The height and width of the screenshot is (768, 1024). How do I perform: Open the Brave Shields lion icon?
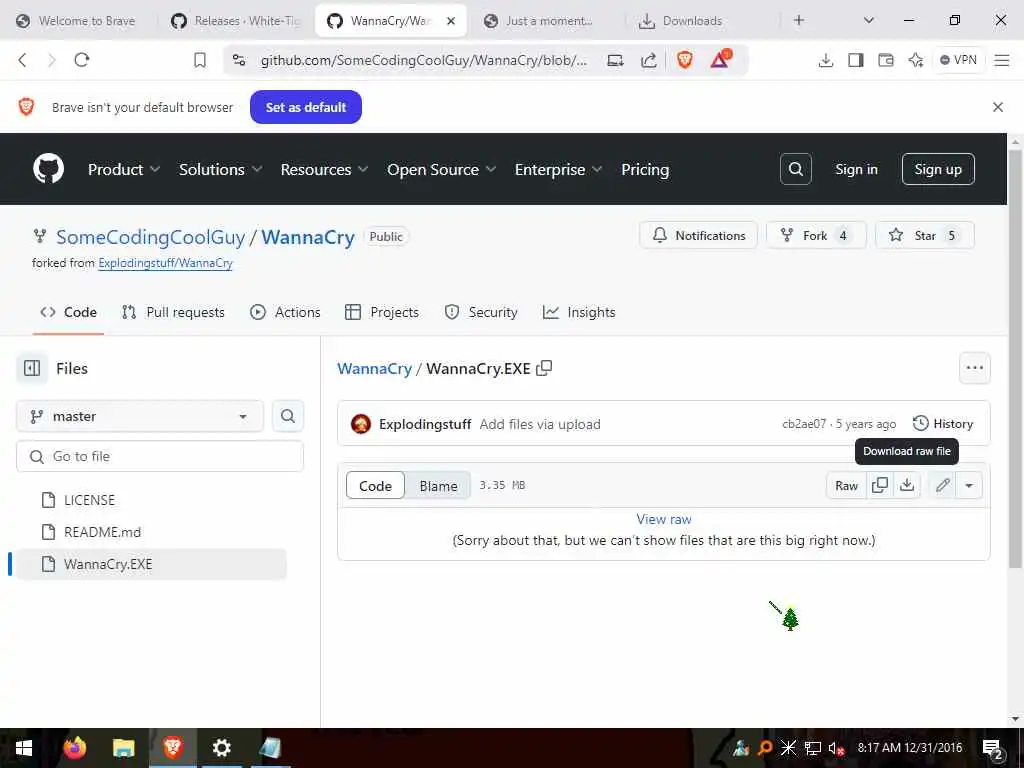[684, 60]
